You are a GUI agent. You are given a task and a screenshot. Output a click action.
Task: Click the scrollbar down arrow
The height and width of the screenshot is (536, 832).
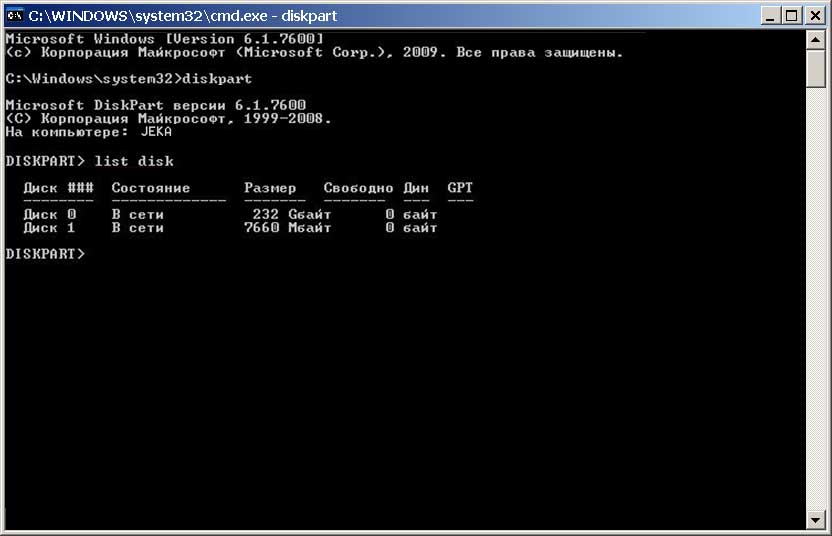(x=815, y=519)
